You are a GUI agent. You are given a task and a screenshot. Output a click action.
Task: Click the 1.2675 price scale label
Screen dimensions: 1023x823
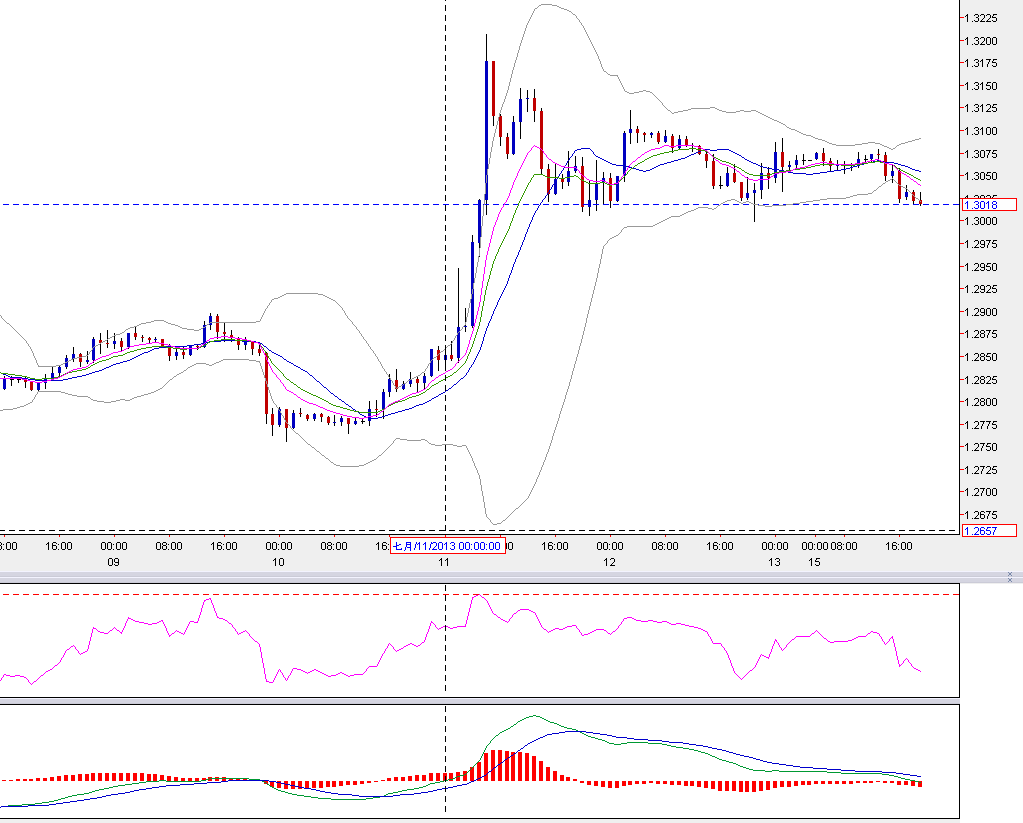pyautogui.click(x=981, y=515)
